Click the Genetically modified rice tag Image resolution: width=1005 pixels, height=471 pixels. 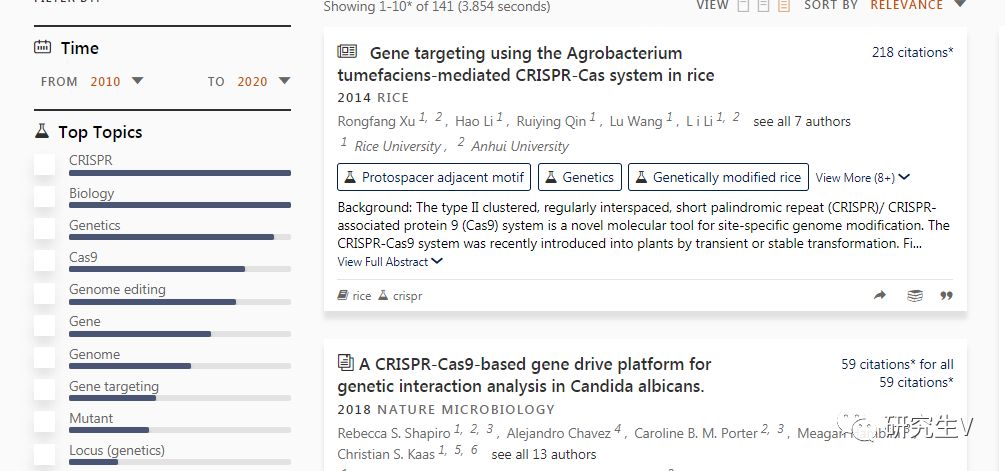pyautogui.click(x=718, y=177)
